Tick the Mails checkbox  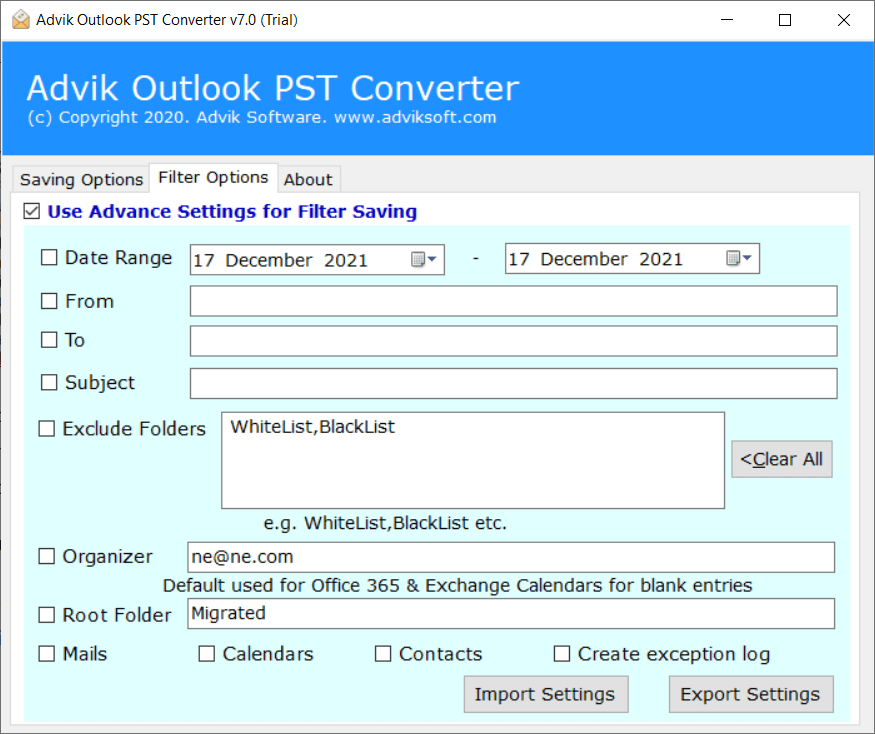point(46,654)
